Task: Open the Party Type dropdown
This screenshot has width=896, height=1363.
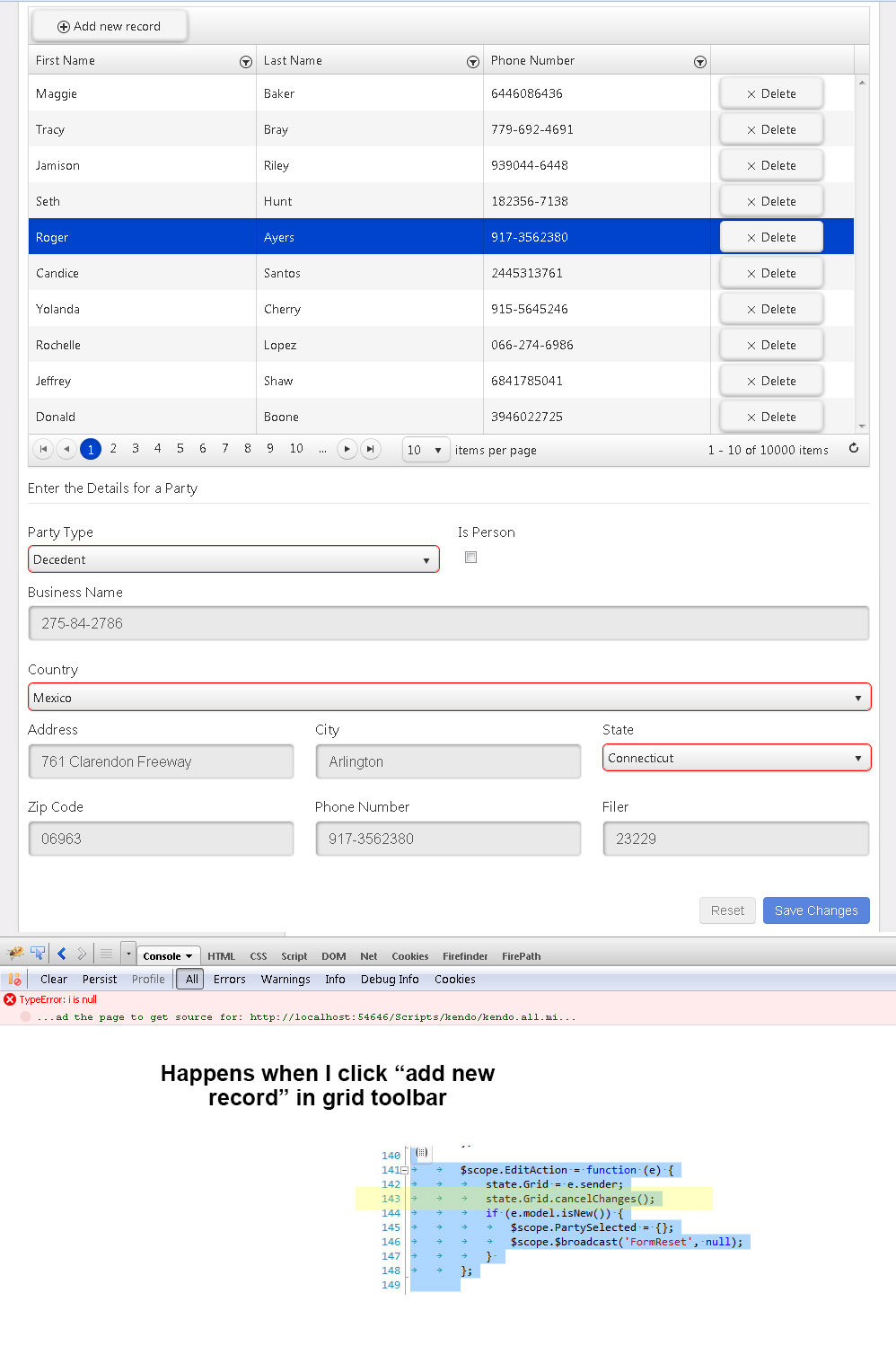Action: pos(233,559)
